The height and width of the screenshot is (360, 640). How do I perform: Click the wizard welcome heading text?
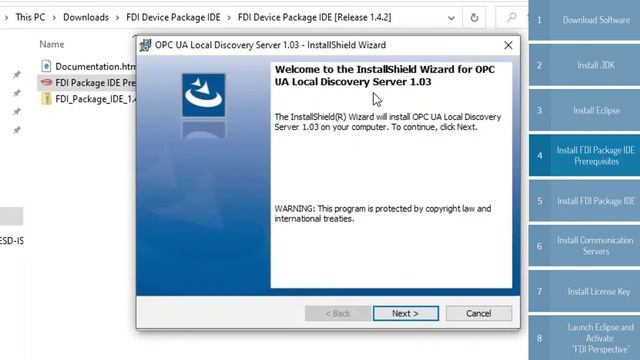click(x=384, y=76)
